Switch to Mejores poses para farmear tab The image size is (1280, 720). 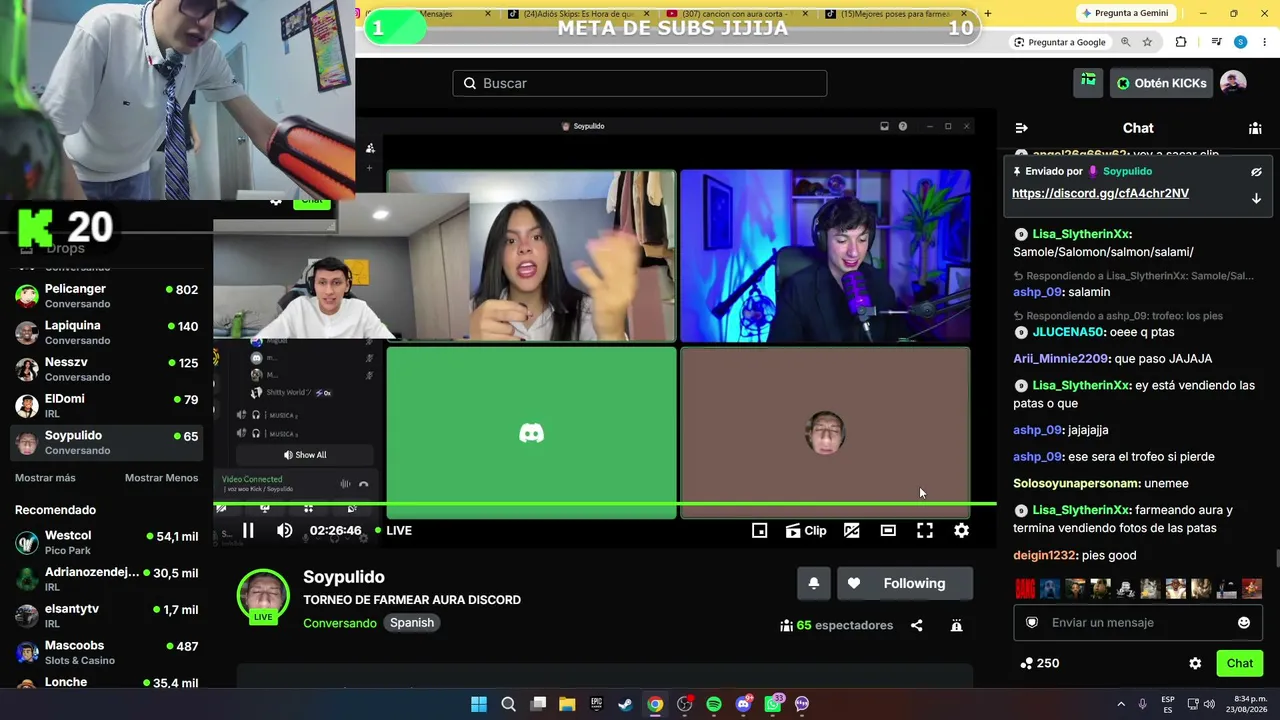click(x=897, y=14)
